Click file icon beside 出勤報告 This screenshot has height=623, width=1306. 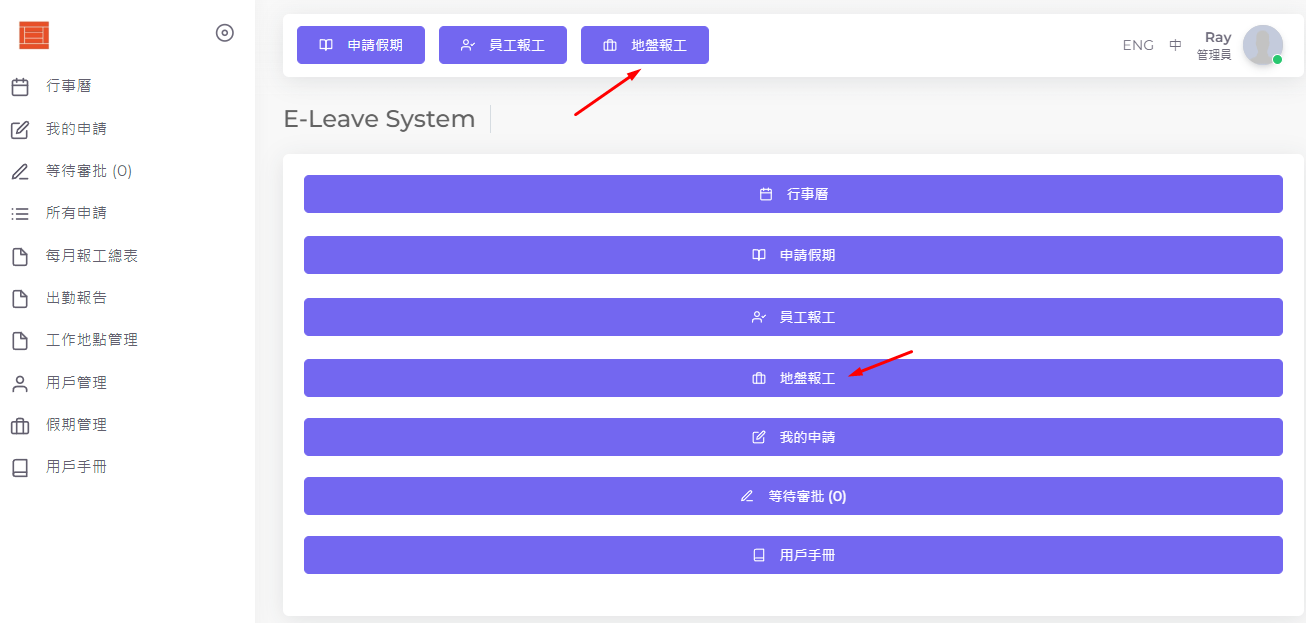point(20,298)
